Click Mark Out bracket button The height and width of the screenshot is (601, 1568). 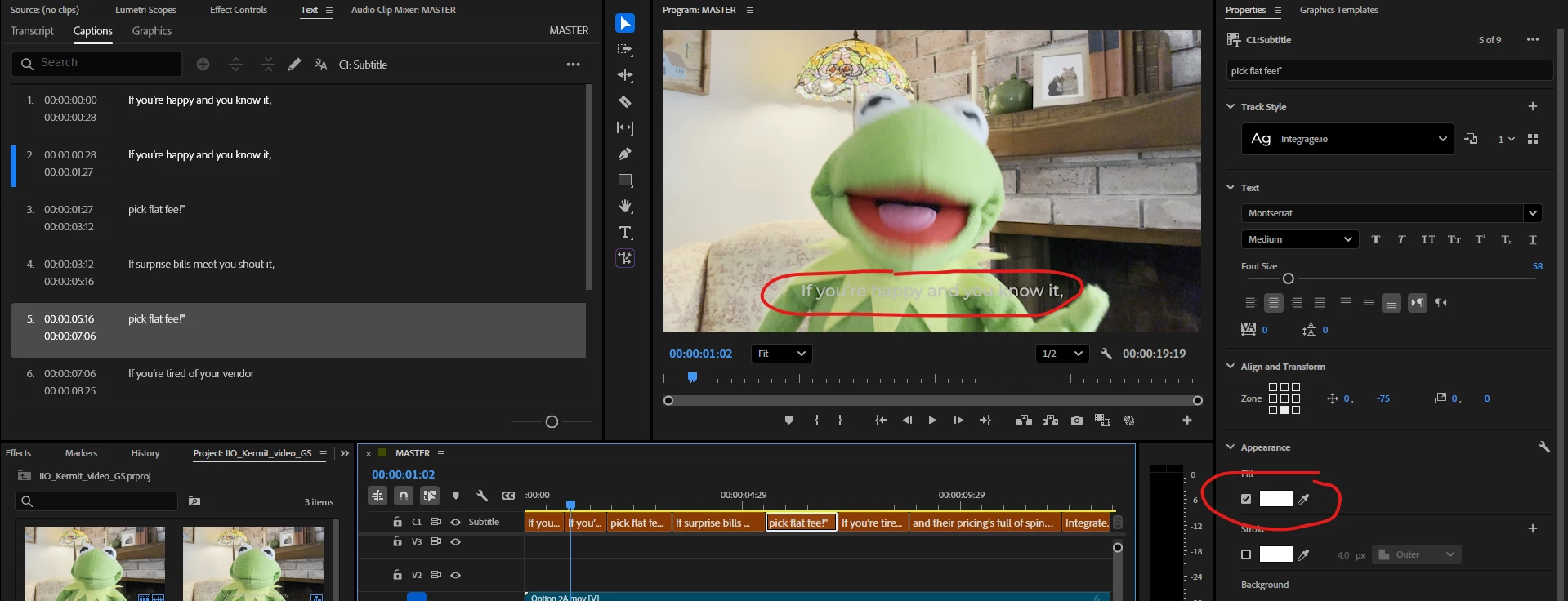point(840,421)
